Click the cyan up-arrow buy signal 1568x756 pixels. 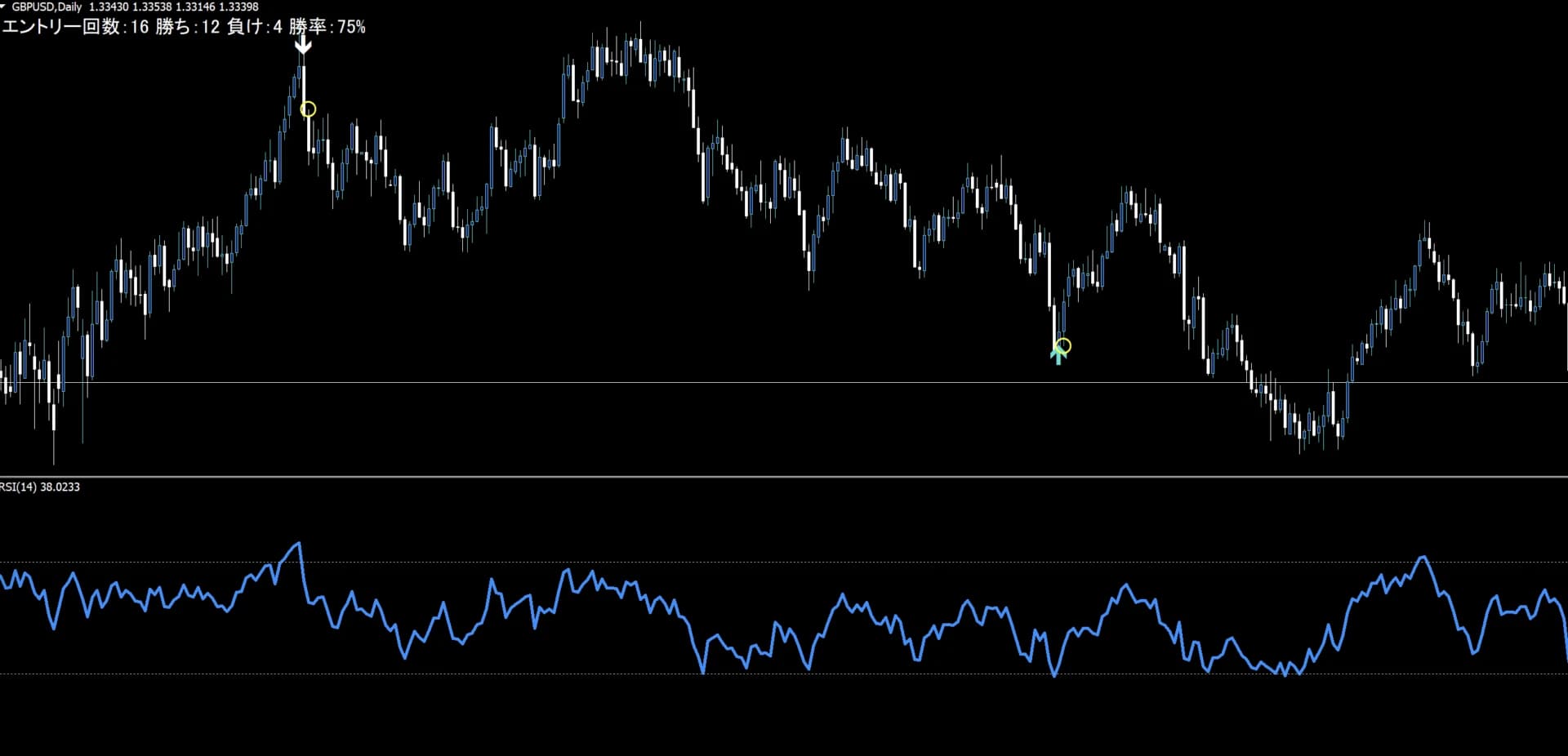pyautogui.click(x=1058, y=354)
